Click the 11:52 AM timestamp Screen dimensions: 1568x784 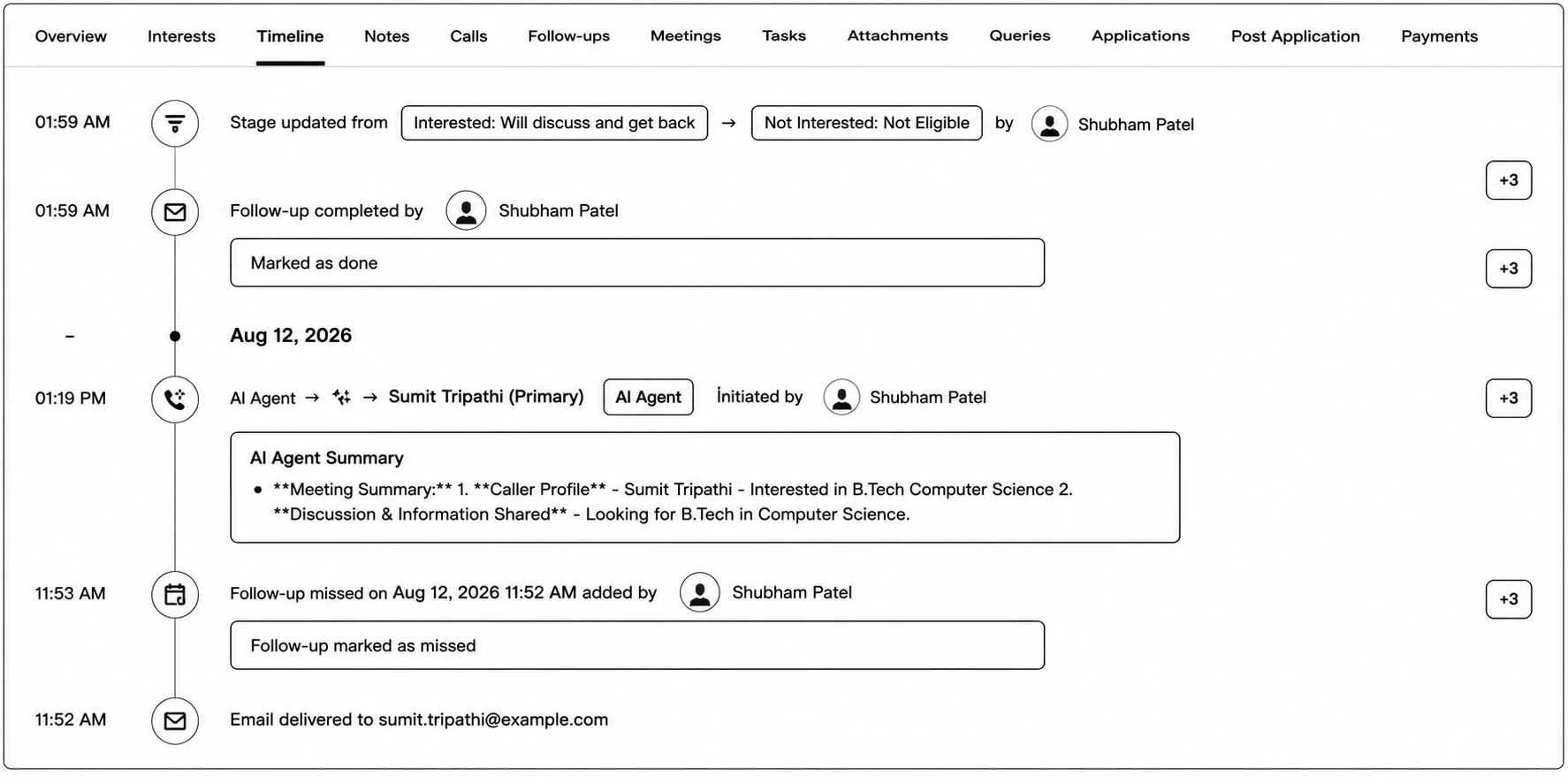[x=71, y=720]
